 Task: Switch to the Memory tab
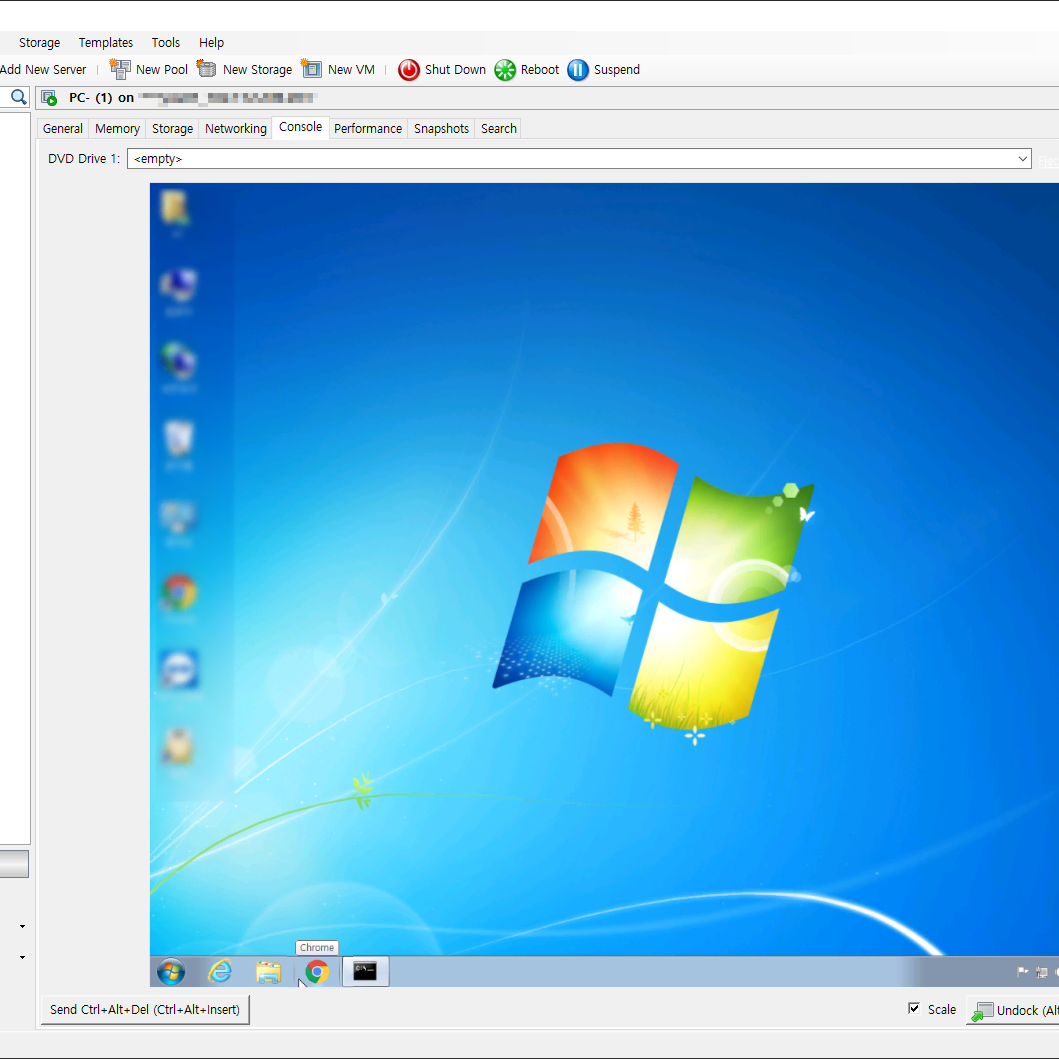(x=118, y=128)
